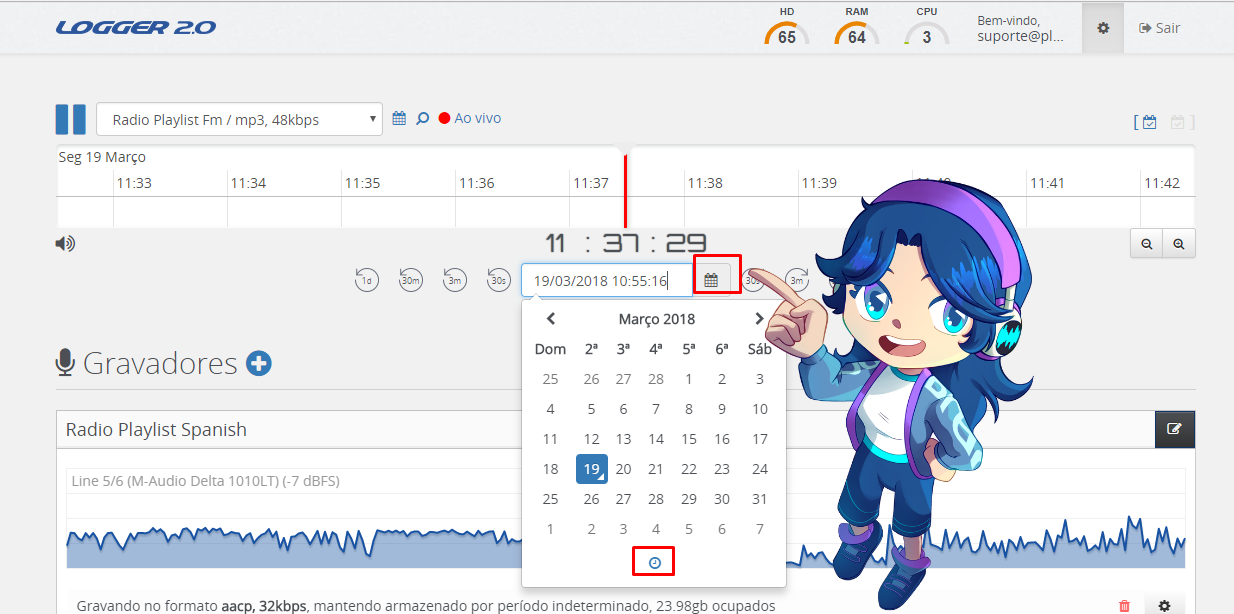Rewind 30 minutes with the 30m button
The image size is (1234, 614).
tap(411, 280)
